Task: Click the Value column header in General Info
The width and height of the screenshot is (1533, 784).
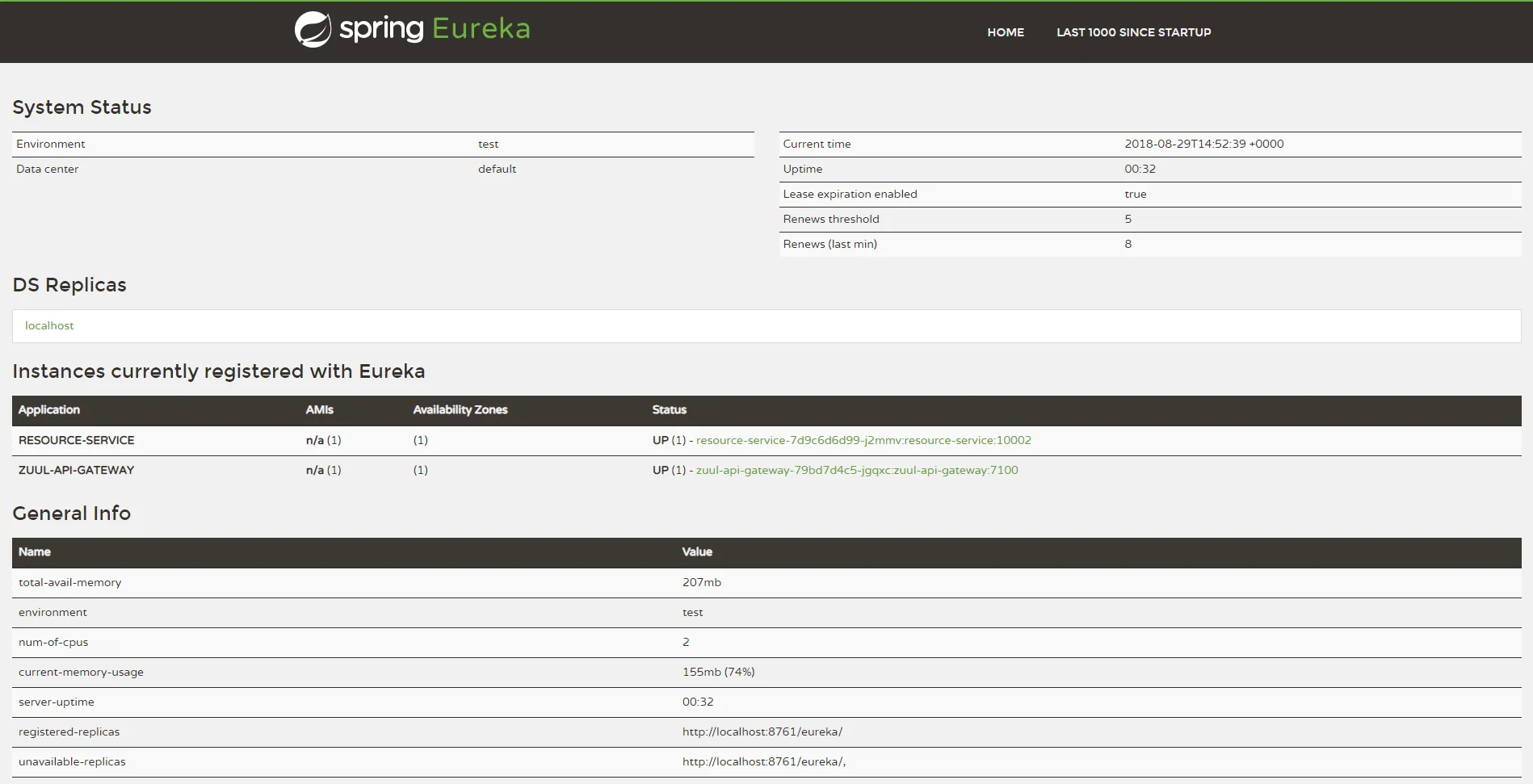Action: point(697,552)
